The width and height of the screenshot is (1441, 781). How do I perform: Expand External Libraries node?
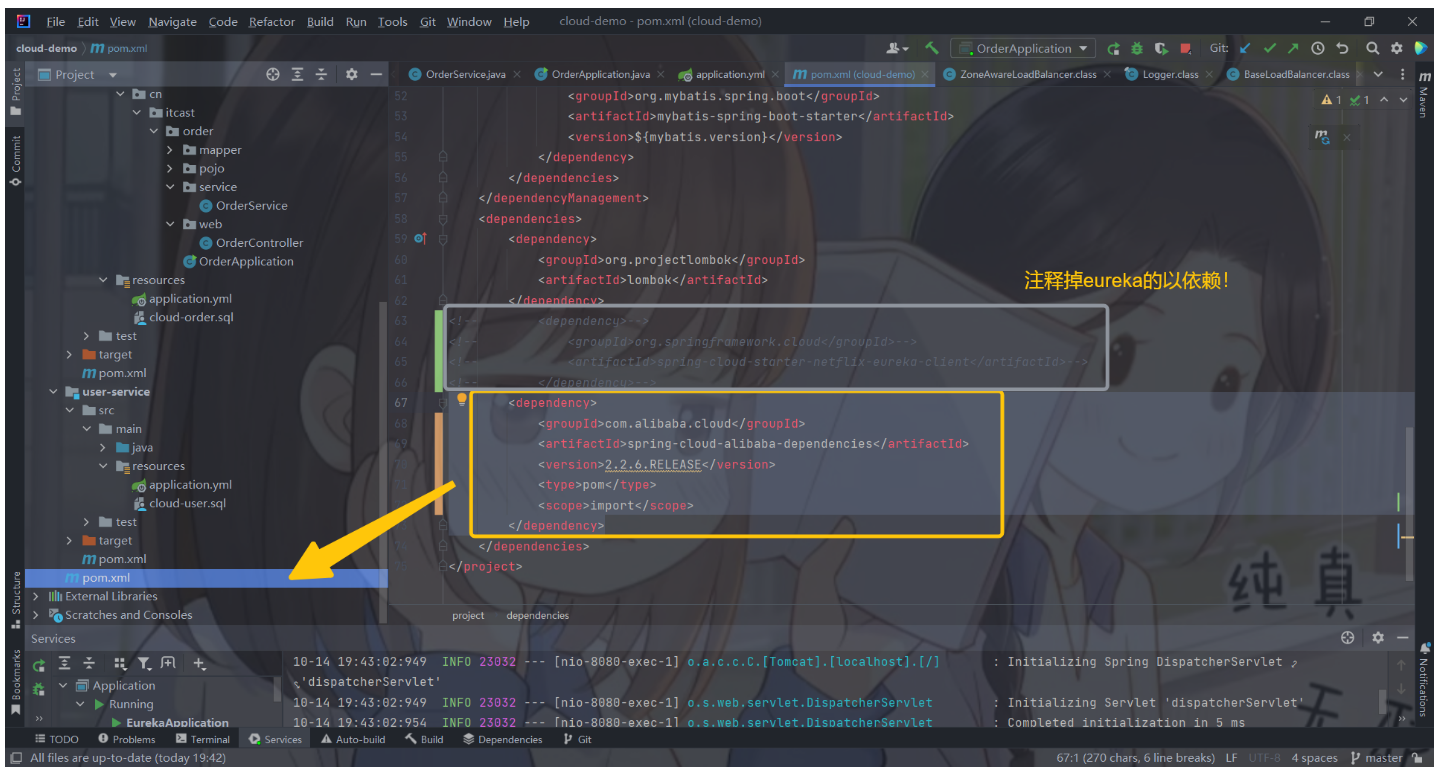point(37,596)
